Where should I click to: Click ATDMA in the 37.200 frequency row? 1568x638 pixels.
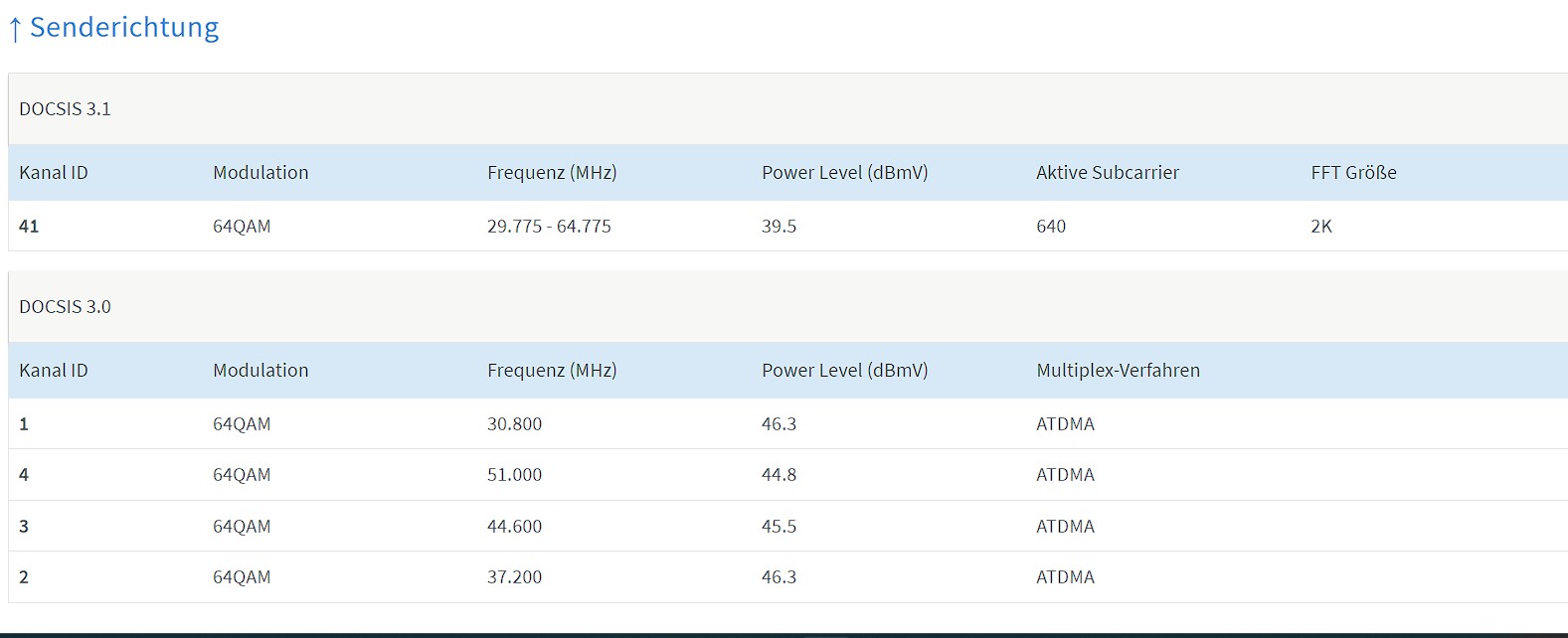pyautogui.click(x=1065, y=577)
